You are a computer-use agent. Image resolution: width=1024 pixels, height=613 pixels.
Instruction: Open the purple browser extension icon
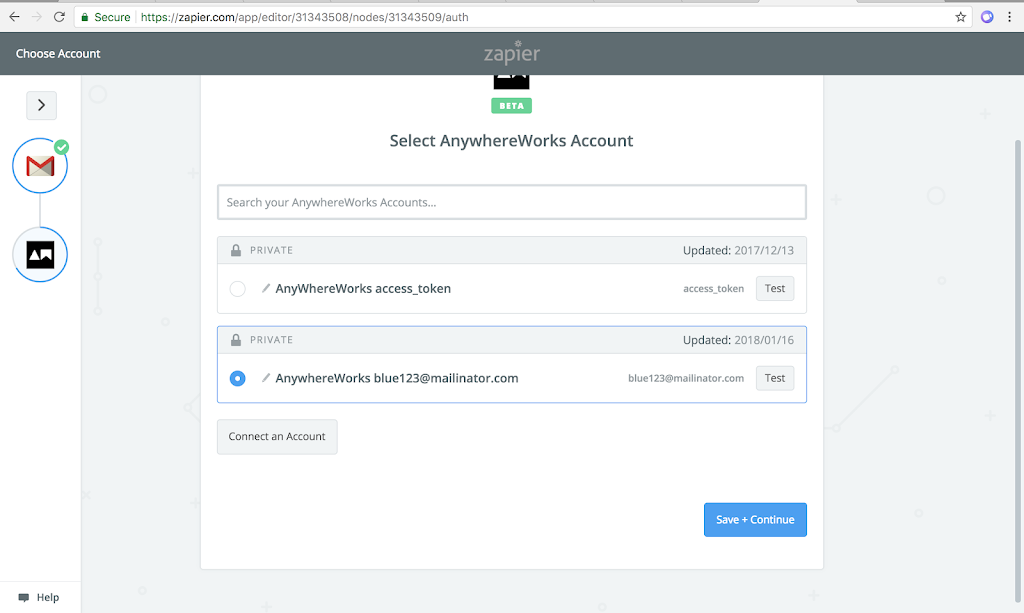pyautogui.click(x=987, y=17)
